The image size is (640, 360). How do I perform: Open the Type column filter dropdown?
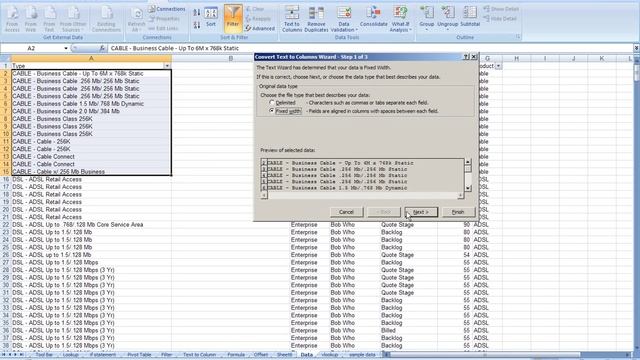(167, 66)
